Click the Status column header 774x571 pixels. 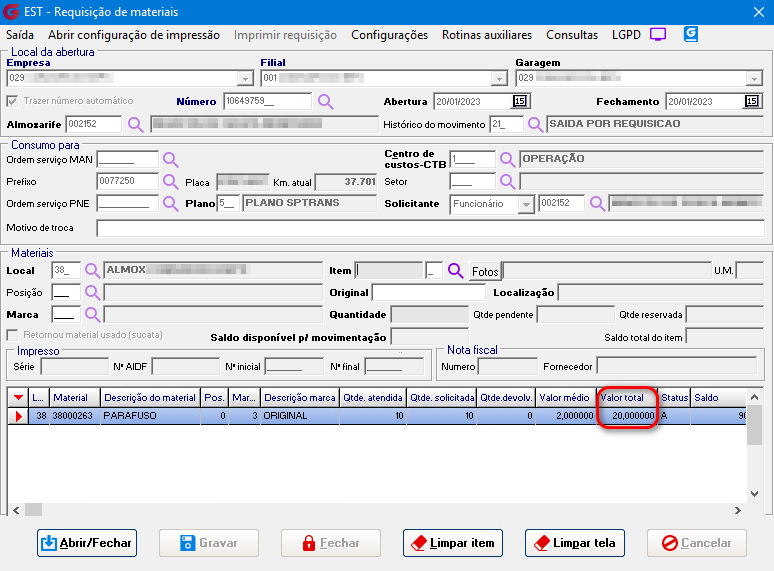(674, 398)
